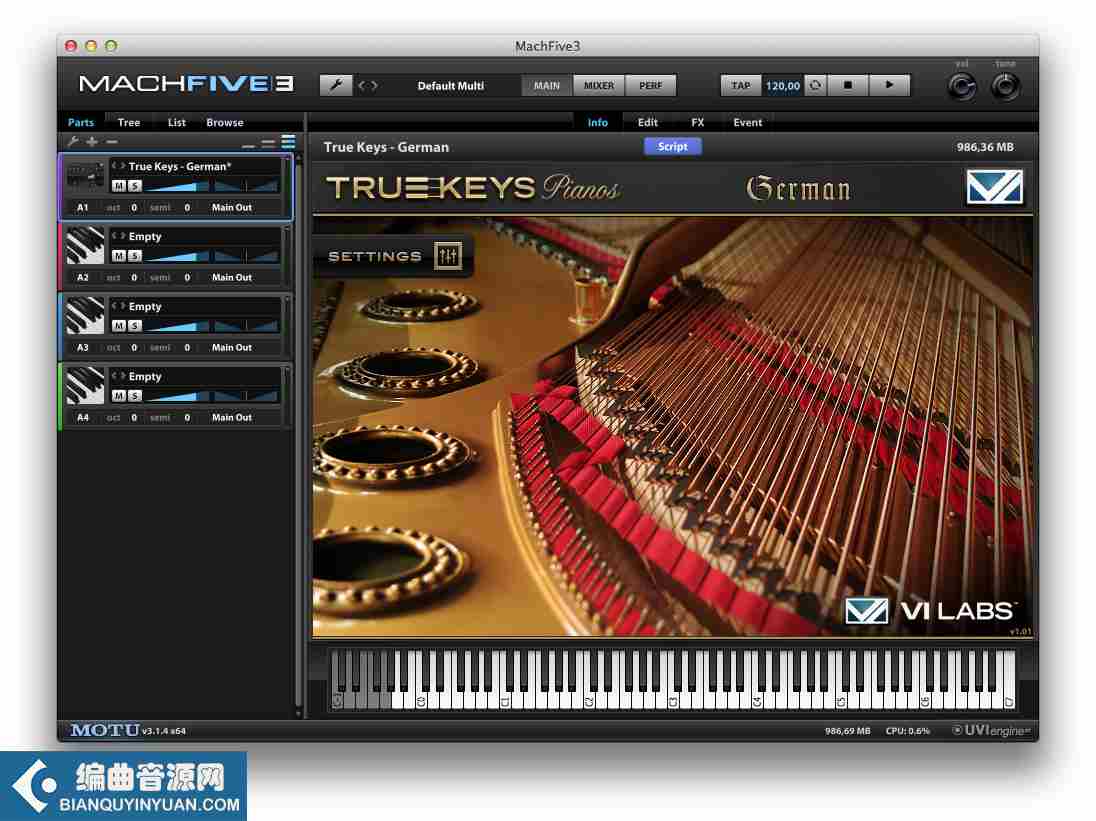
Task: Click the A4 part piano keys thumbnail
Action: click(85, 386)
